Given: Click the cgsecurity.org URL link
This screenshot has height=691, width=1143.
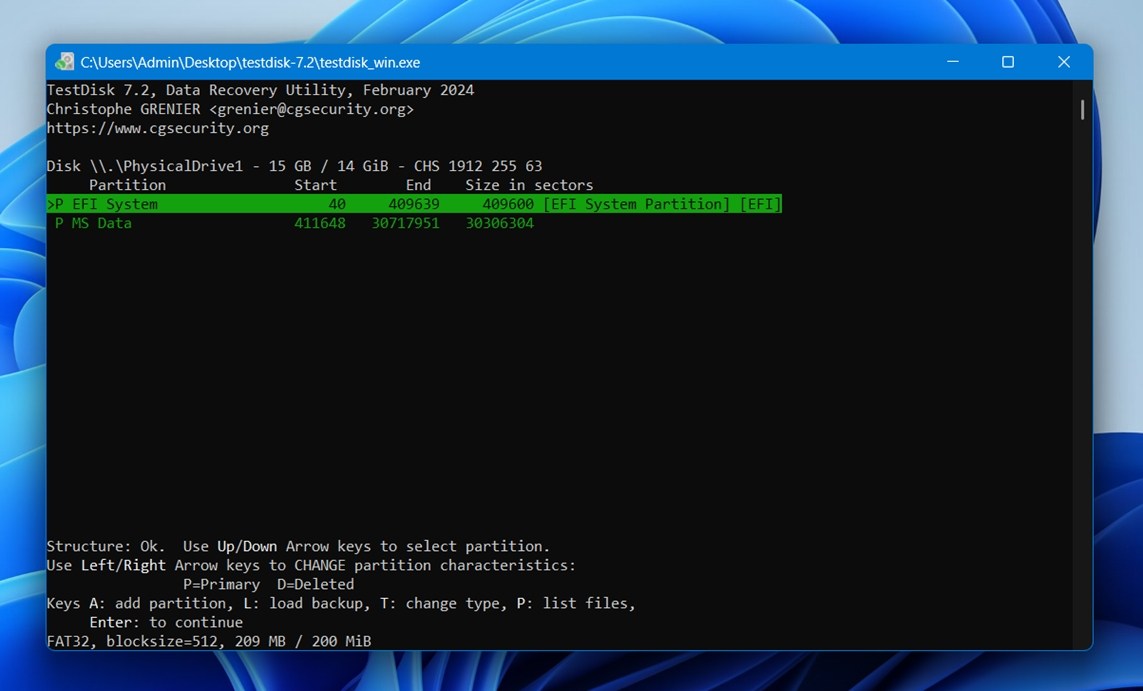Looking at the screenshot, I should click(x=157, y=127).
